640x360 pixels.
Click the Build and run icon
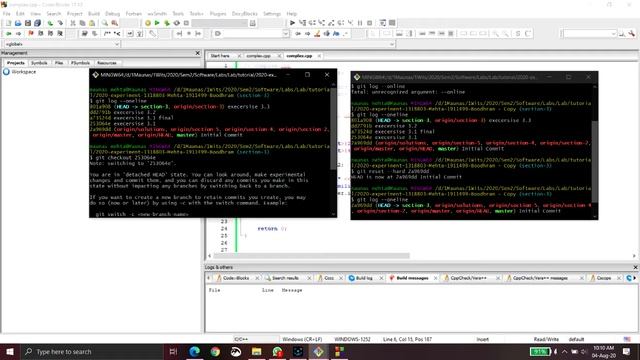coord(167,23)
